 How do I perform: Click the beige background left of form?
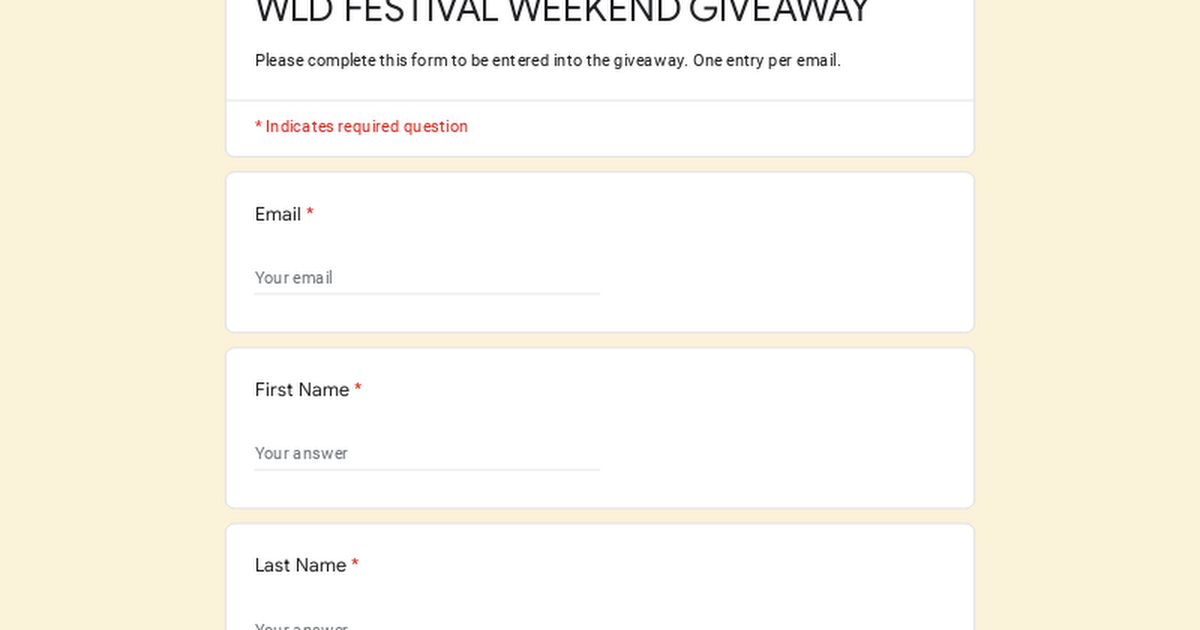(x=112, y=315)
